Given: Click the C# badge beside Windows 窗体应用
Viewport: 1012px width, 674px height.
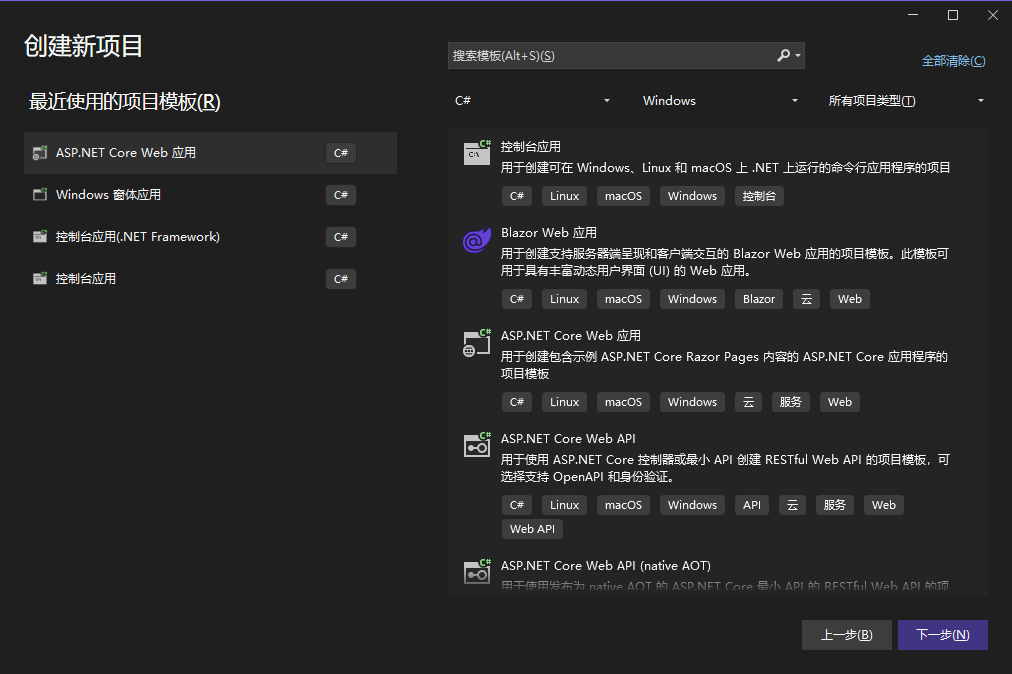Looking at the screenshot, I should tap(341, 195).
